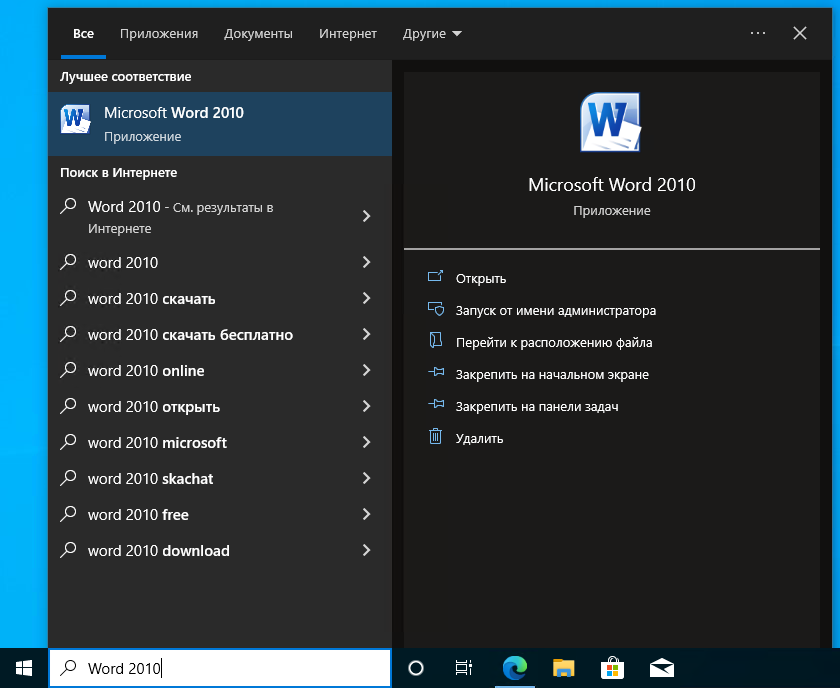The width and height of the screenshot is (840, 688).
Task: Expand arrow for plain 'word 2010' suggestion
Action: (366, 262)
